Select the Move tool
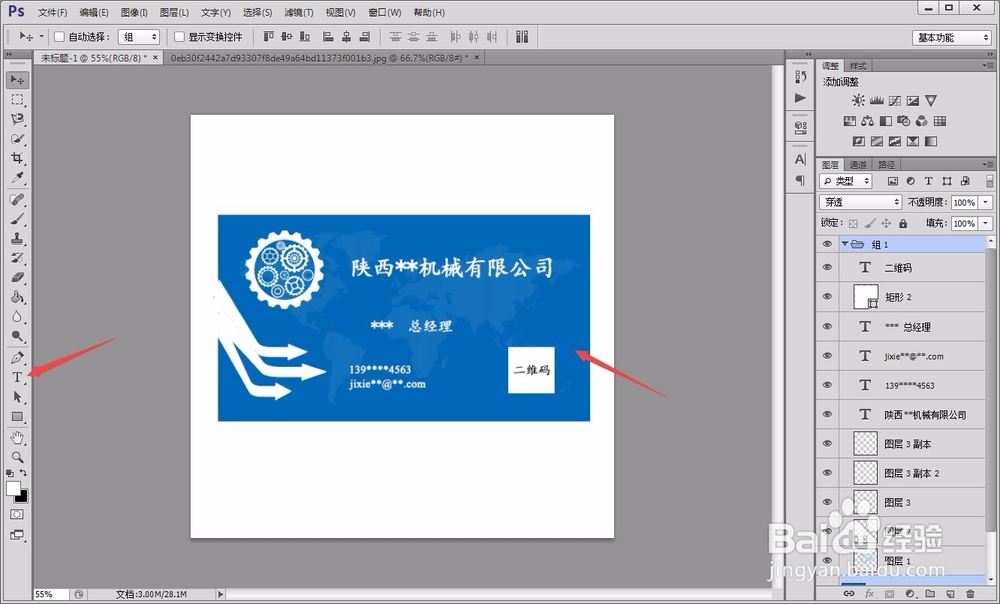The image size is (1000, 604). coord(16,79)
